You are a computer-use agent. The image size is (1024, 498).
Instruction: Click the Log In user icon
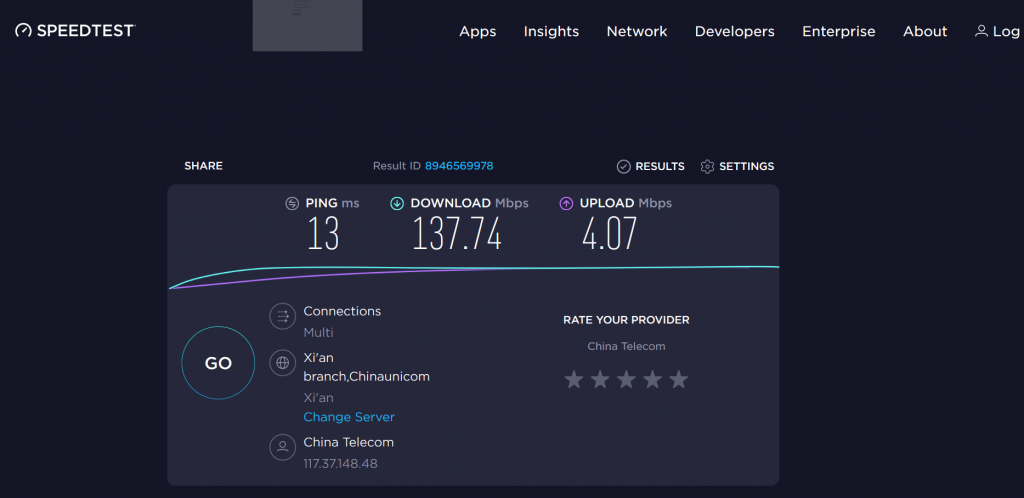click(x=981, y=31)
